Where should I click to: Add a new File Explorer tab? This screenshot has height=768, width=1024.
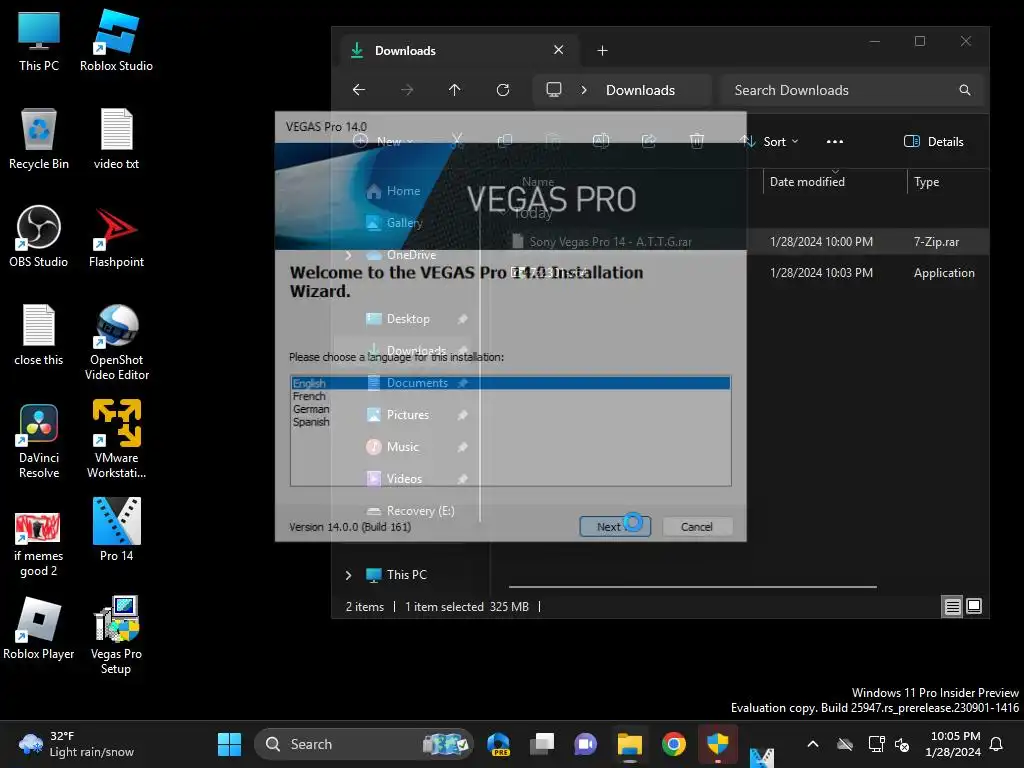click(x=602, y=50)
